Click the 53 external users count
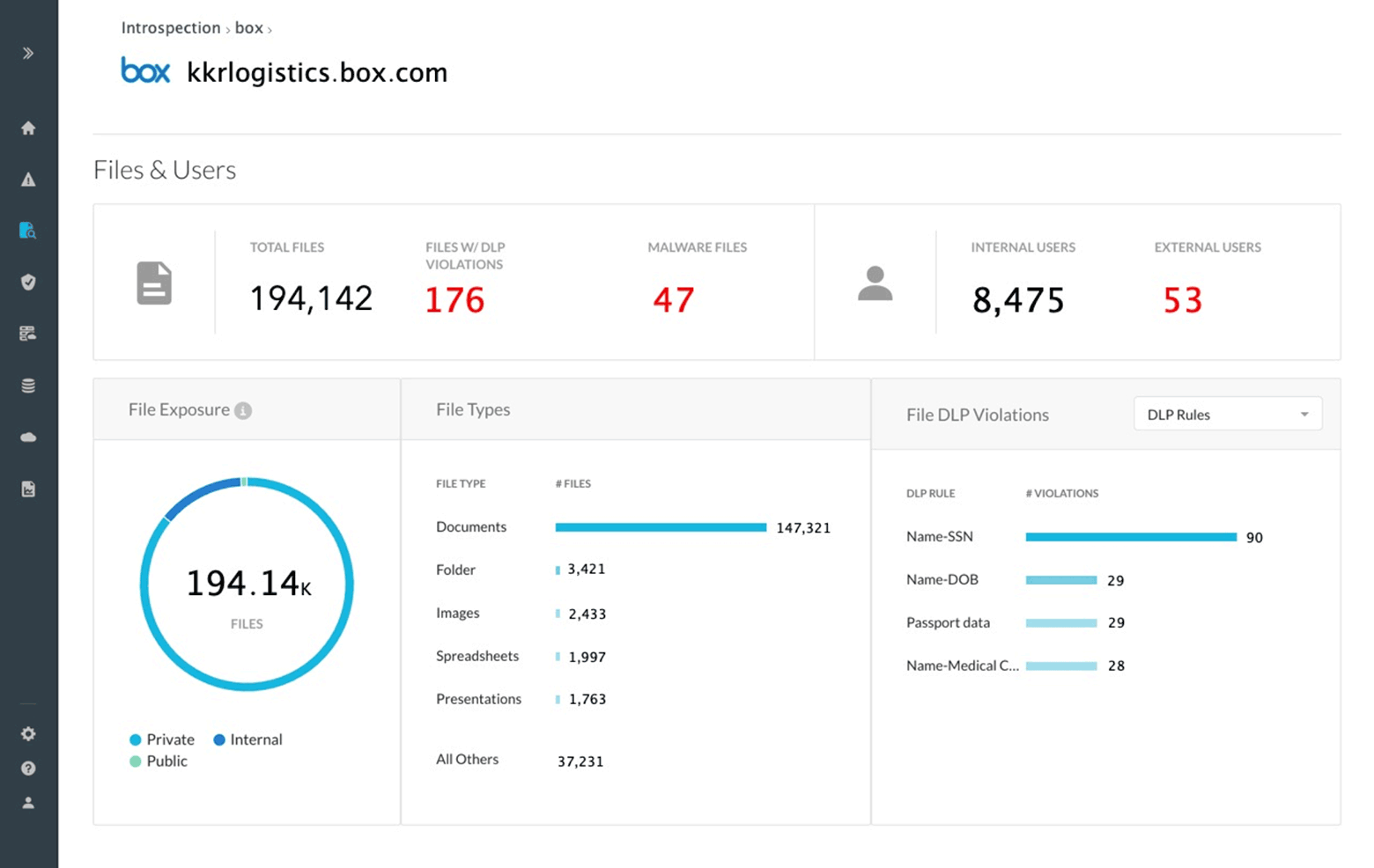The image size is (1374, 868). point(1183,300)
